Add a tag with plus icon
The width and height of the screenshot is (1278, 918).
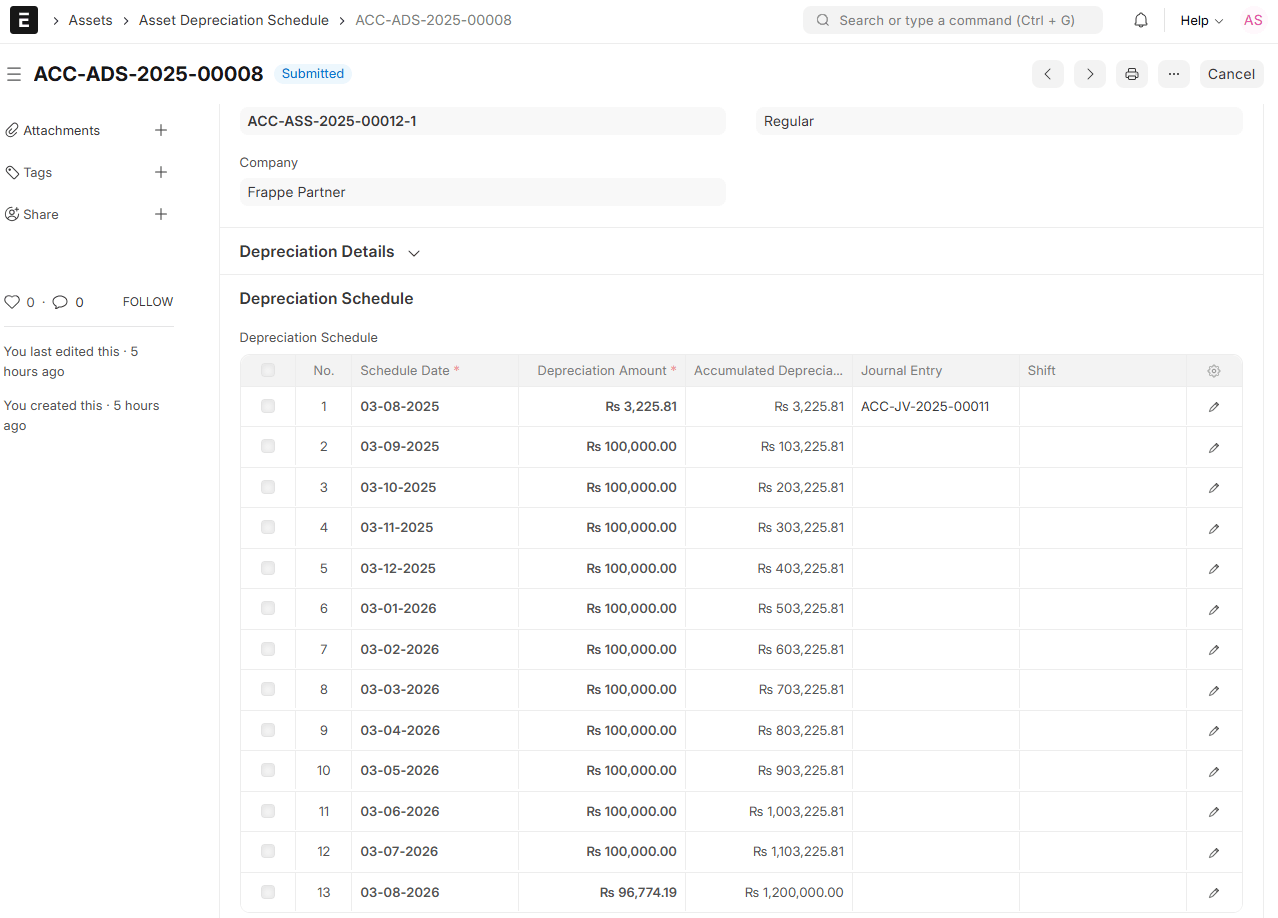161,172
